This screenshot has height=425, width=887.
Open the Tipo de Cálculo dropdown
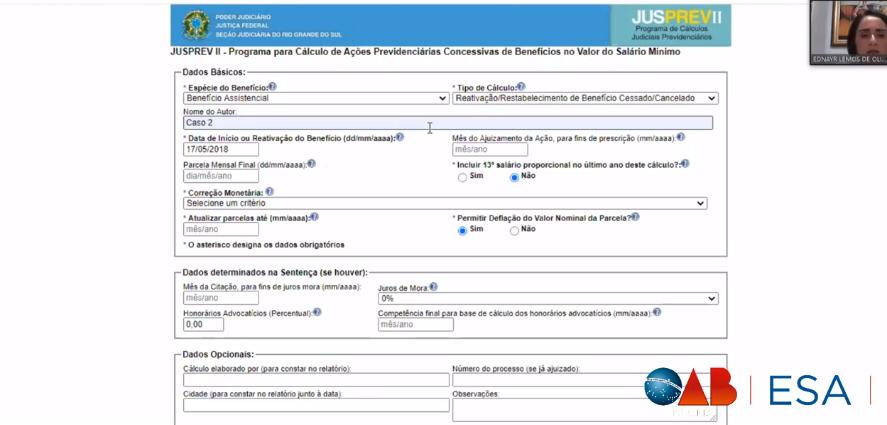coord(585,98)
